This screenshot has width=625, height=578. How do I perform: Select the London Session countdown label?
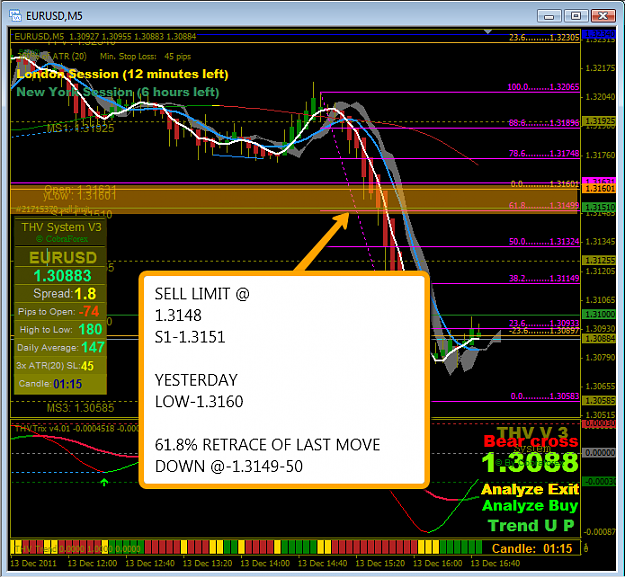coord(122,74)
